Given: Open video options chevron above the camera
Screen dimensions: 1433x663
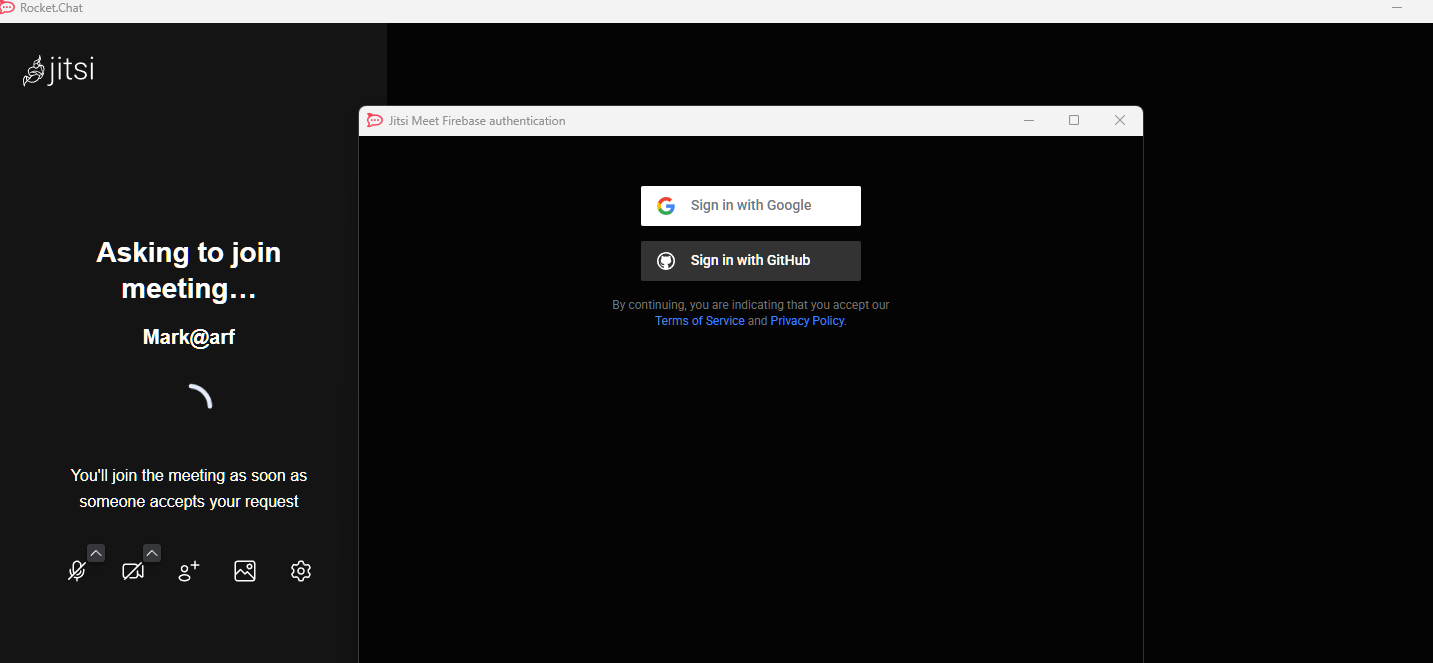Looking at the screenshot, I should click(x=152, y=552).
